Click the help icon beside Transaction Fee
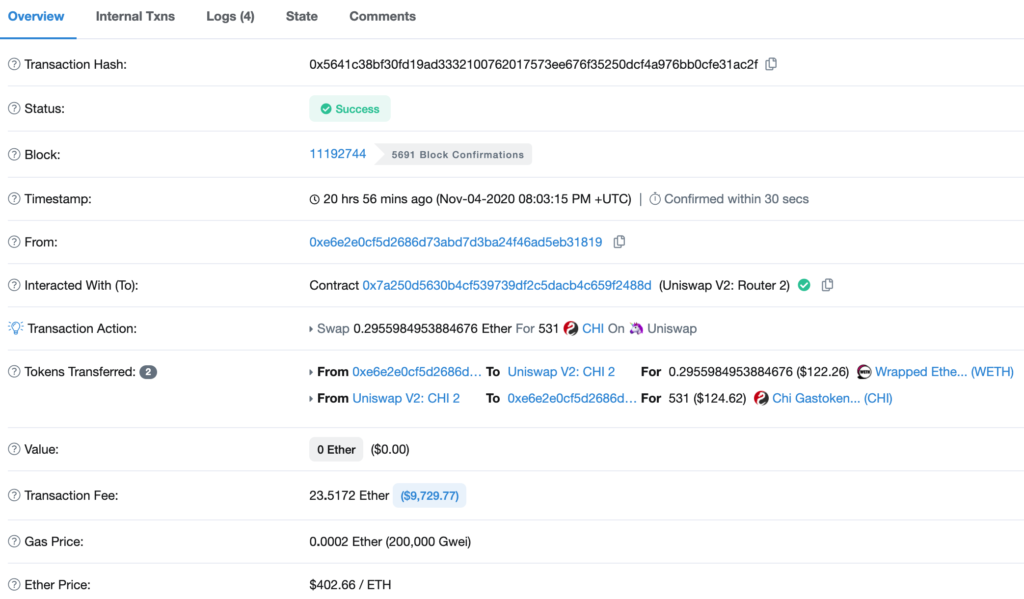This screenshot has height=599, width=1024. 14,495
